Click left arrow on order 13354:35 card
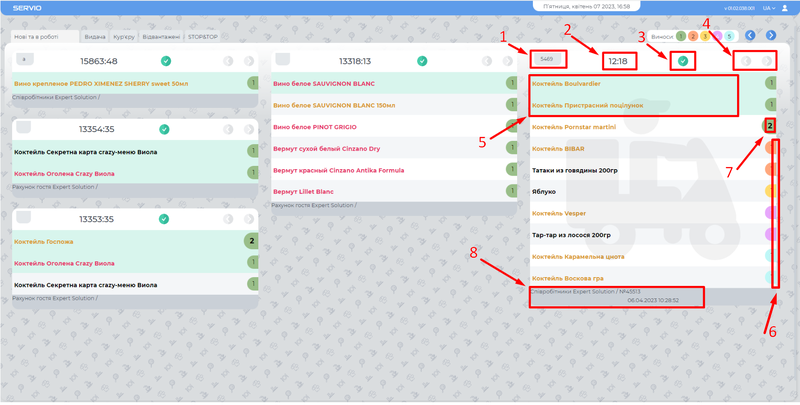The width and height of the screenshot is (800, 405). [x=228, y=129]
